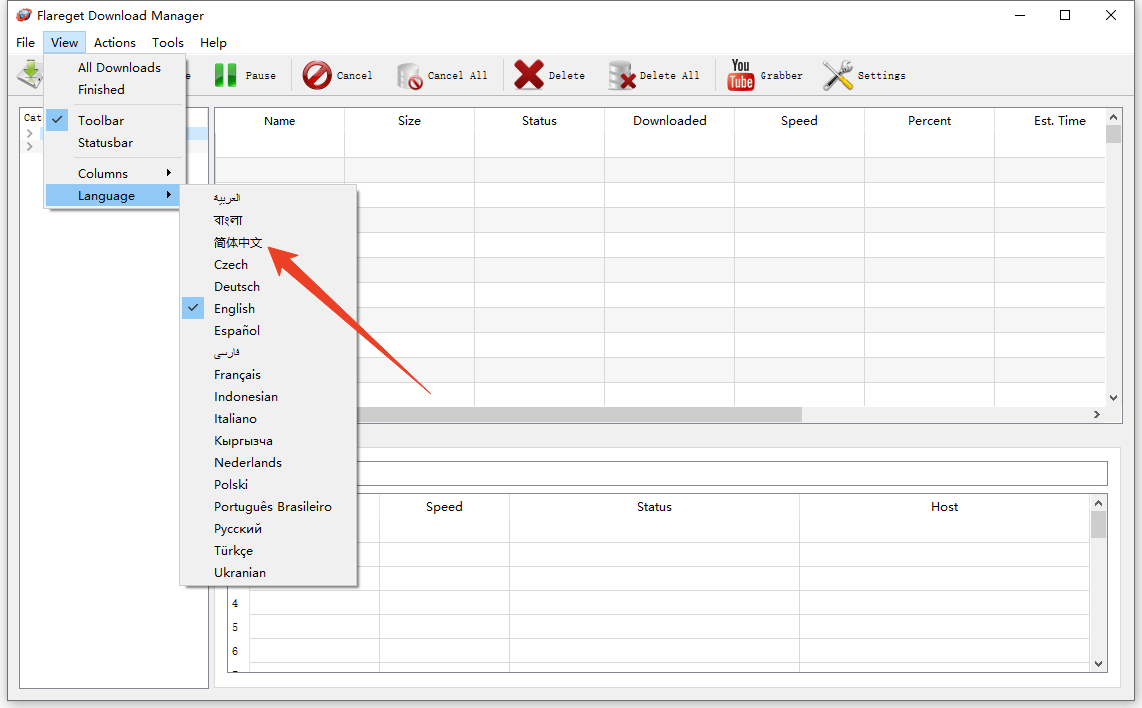Click the downloads table horizontal scrollbar thumb

[x=580, y=414]
